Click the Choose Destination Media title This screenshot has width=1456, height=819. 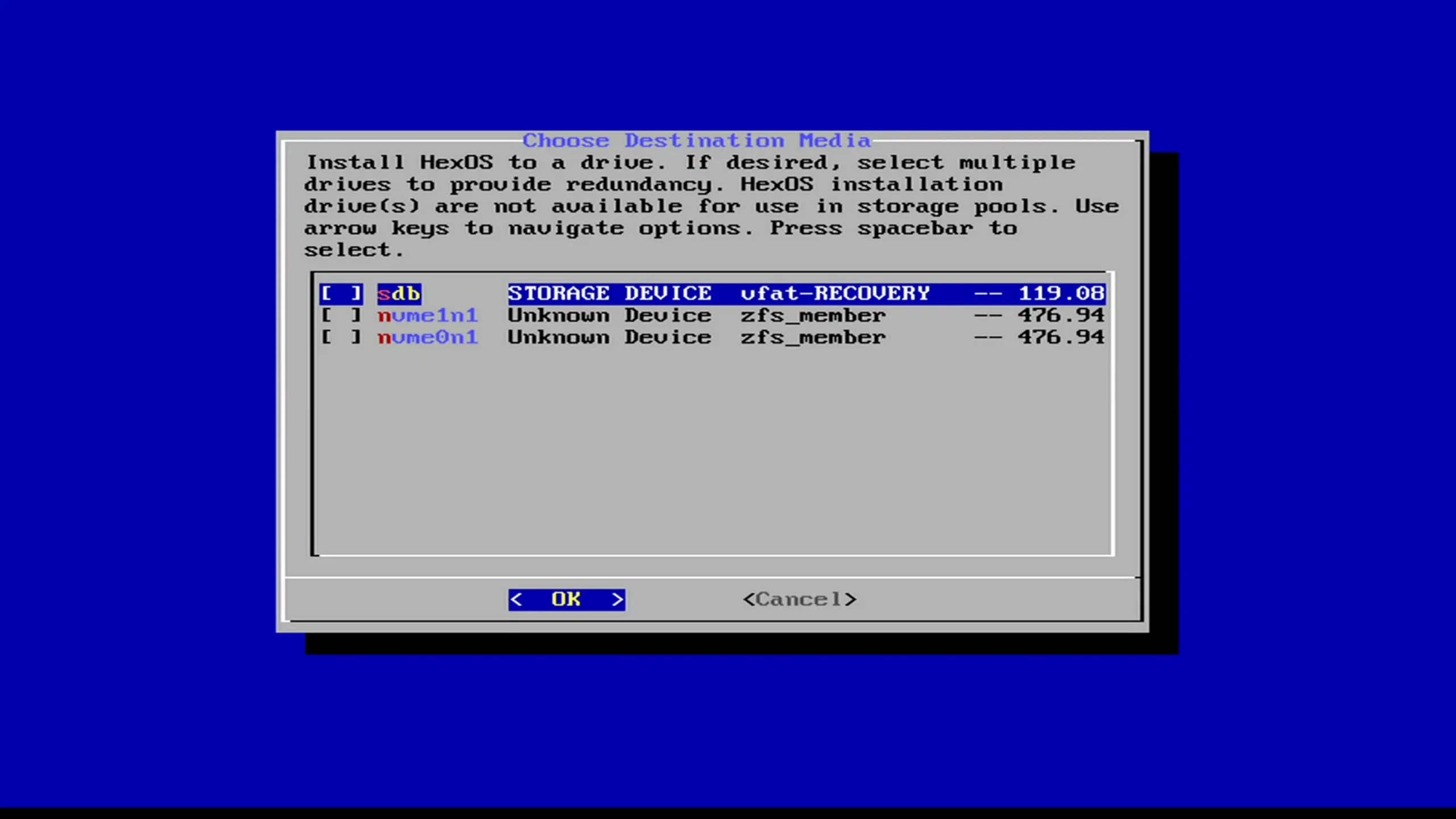[x=697, y=140]
